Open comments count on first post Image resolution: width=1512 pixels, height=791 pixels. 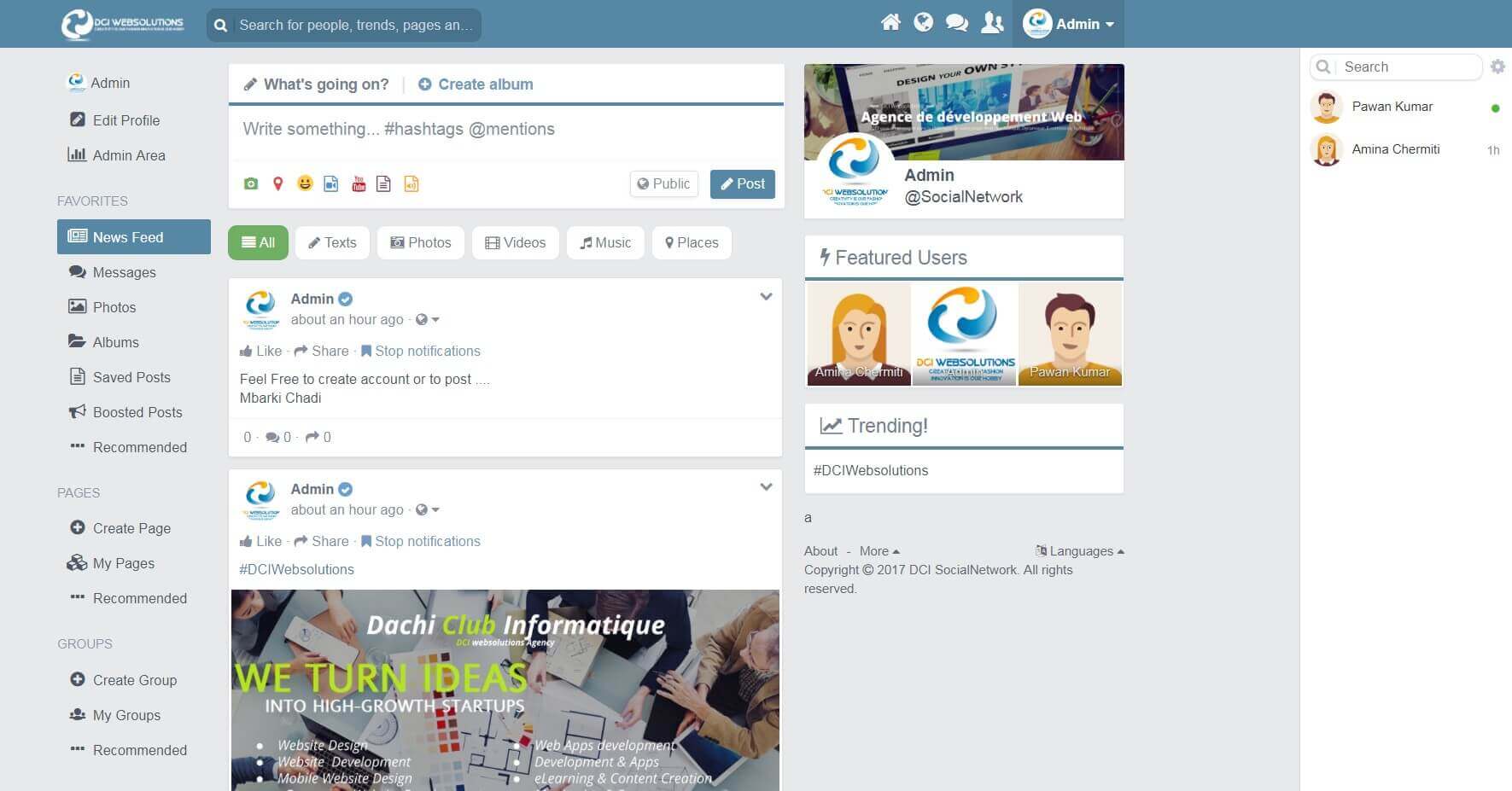point(278,437)
